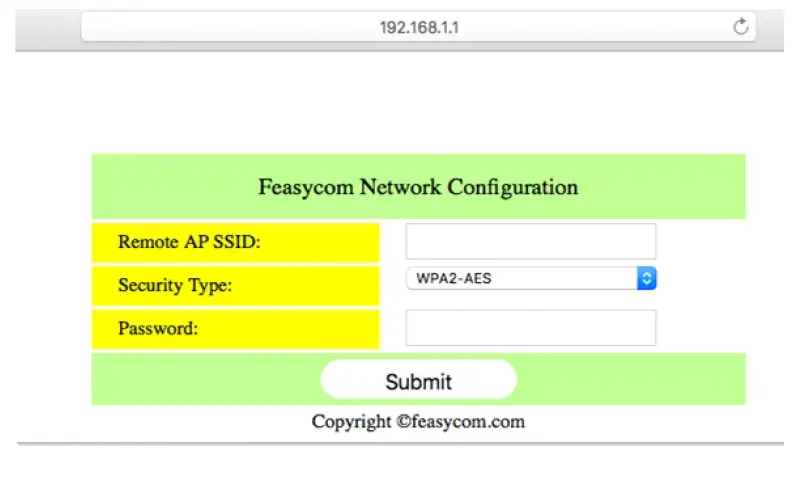This screenshot has height=480, width=804.
Task: Click the reload page icon
Action: [x=741, y=27]
